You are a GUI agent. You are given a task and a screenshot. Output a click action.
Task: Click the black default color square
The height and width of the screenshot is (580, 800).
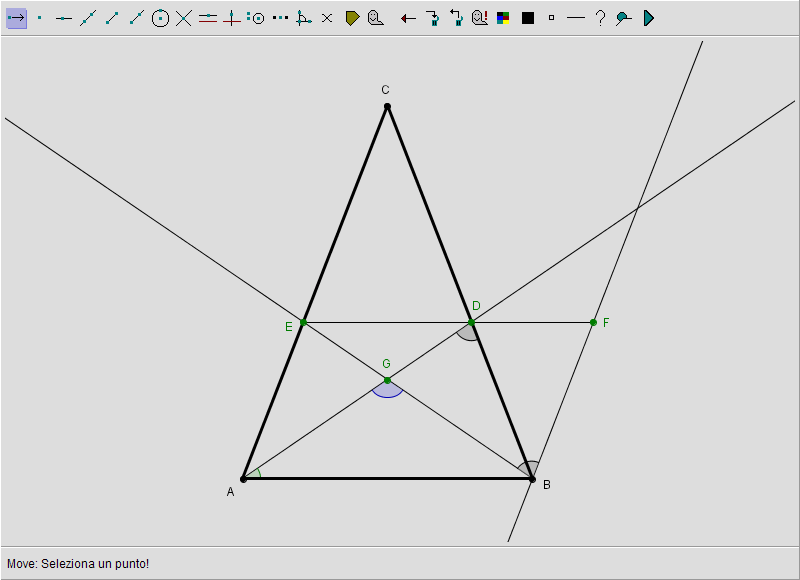tap(528, 18)
